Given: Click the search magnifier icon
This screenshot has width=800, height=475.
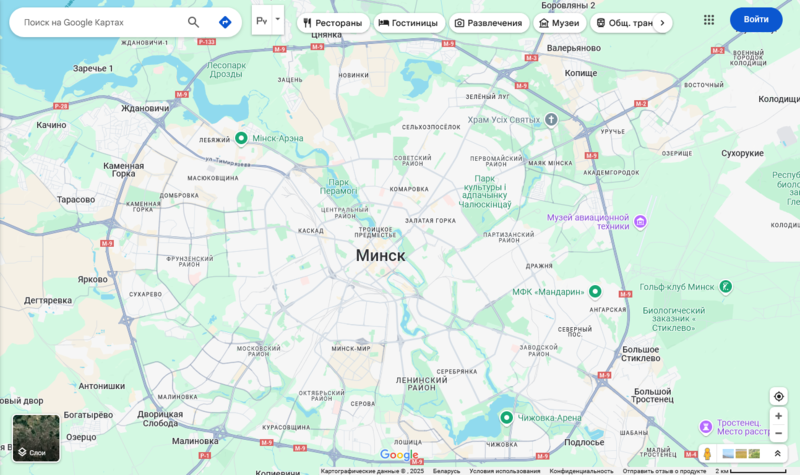Looking at the screenshot, I should 193,21.
